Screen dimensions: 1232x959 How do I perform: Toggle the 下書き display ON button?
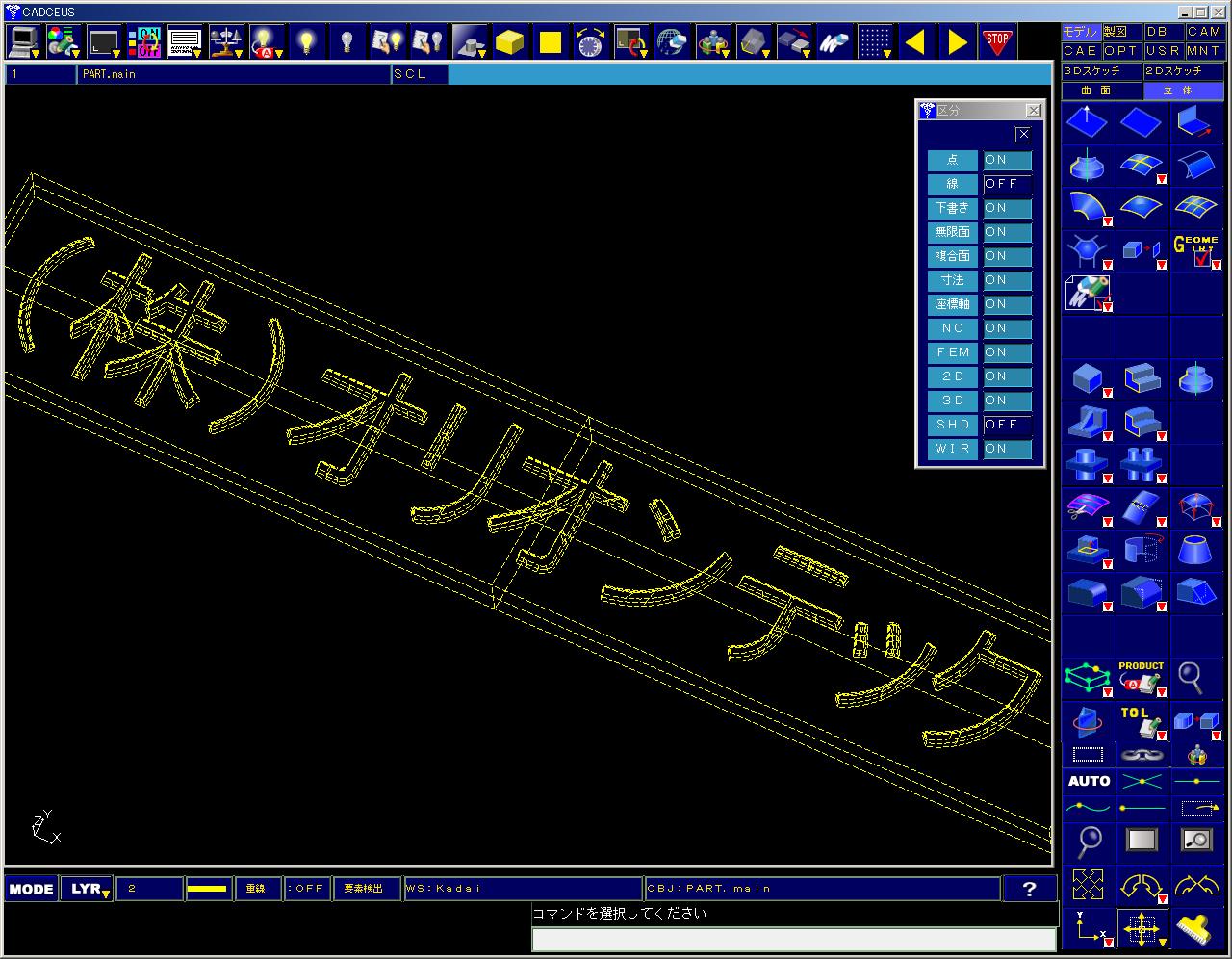[x=1007, y=208]
